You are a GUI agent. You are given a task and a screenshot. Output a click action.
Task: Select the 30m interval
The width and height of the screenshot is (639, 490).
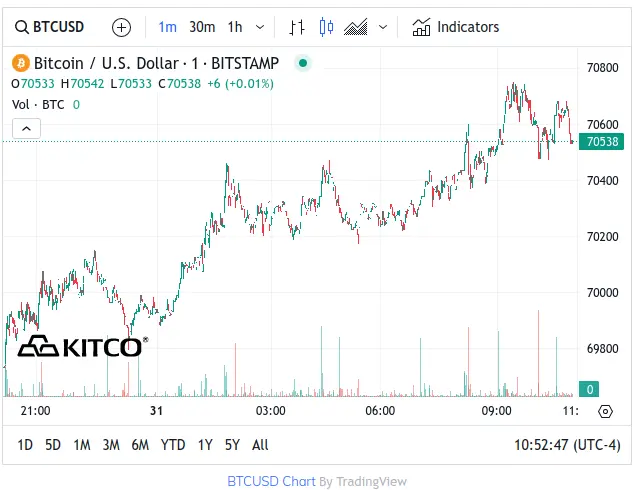point(202,27)
